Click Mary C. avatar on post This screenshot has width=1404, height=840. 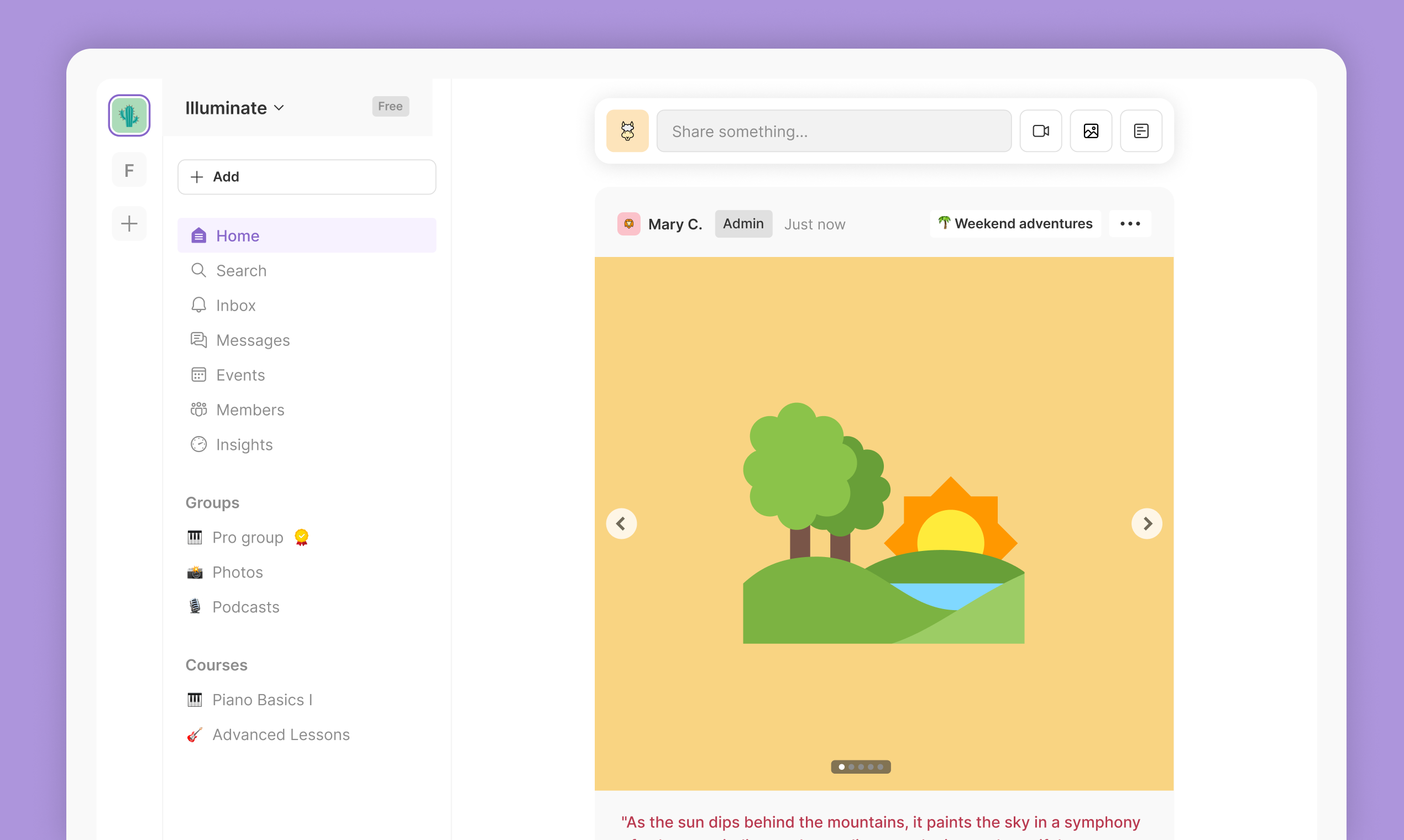pos(628,224)
